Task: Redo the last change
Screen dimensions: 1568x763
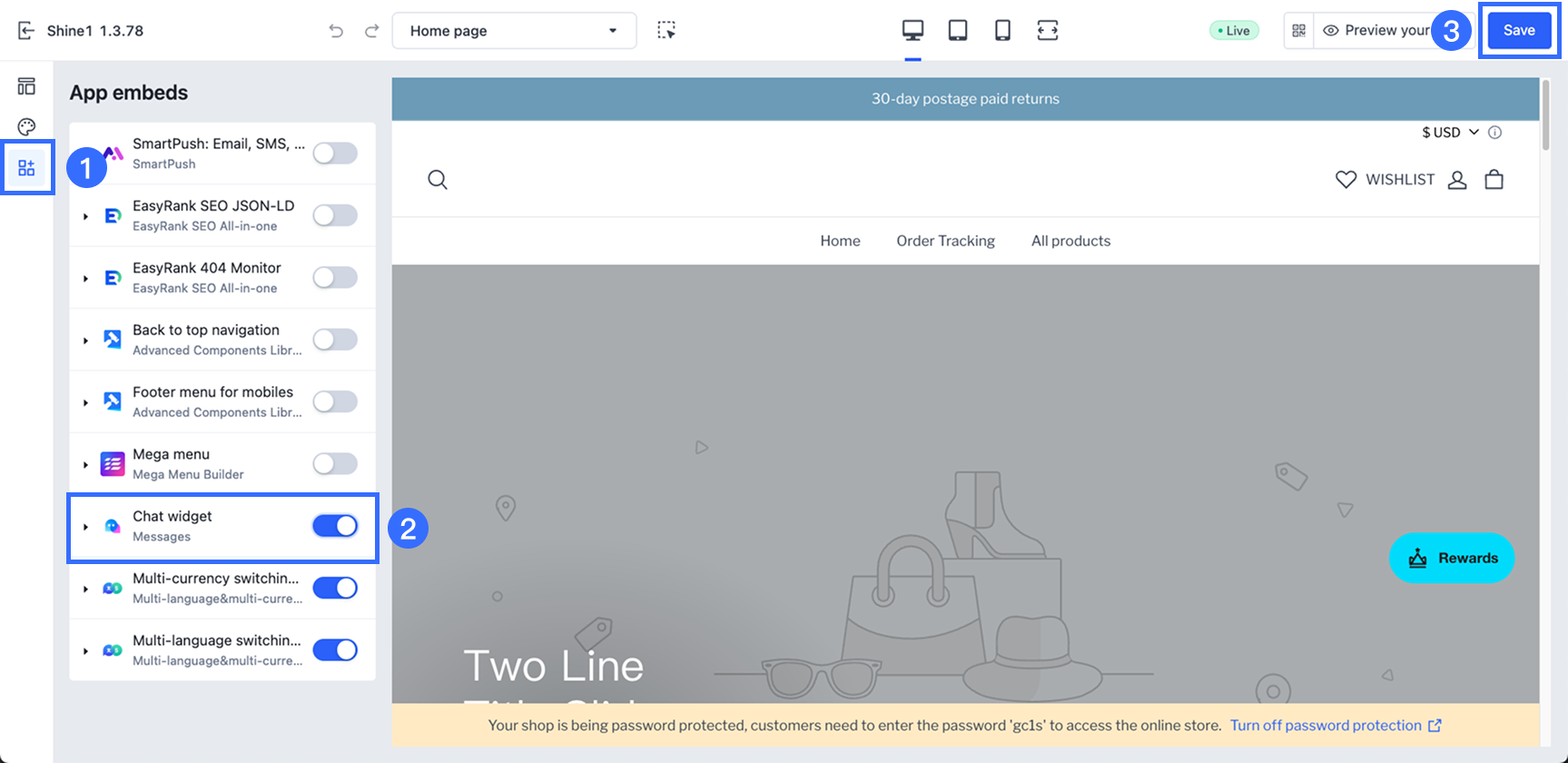Action: 371,31
